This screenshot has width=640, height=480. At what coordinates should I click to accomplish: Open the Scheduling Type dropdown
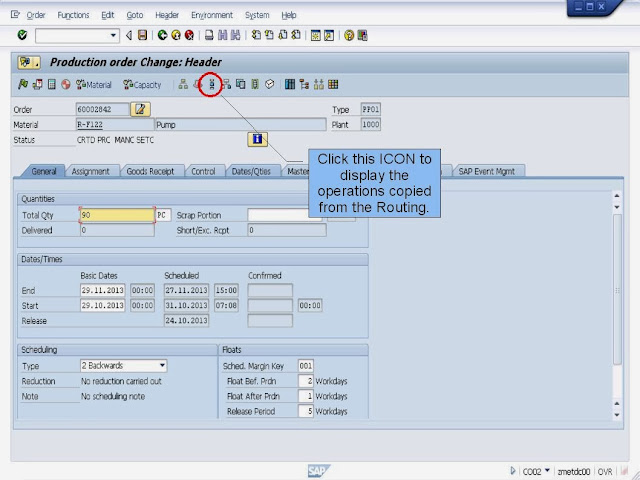tap(162, 365)
